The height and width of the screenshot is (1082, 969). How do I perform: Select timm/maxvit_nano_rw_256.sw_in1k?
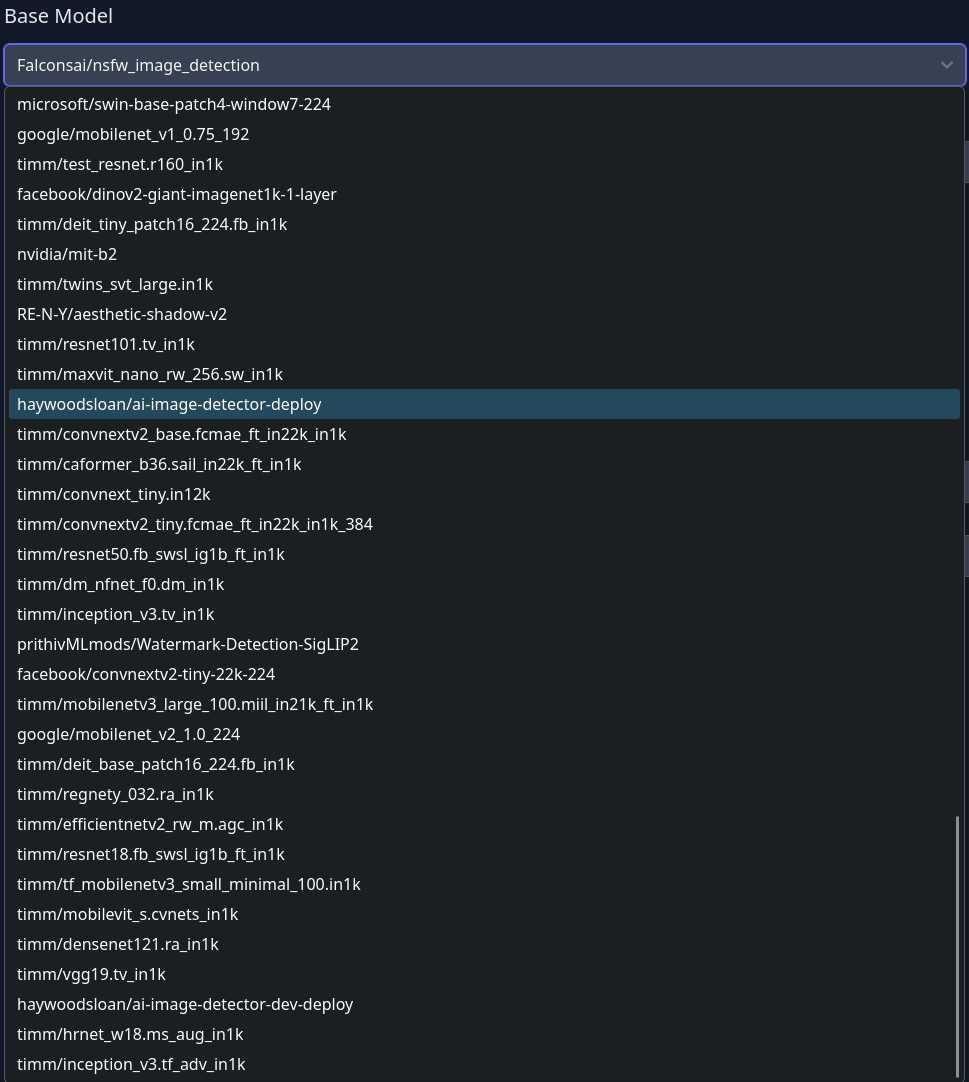(x=484, y=374)
